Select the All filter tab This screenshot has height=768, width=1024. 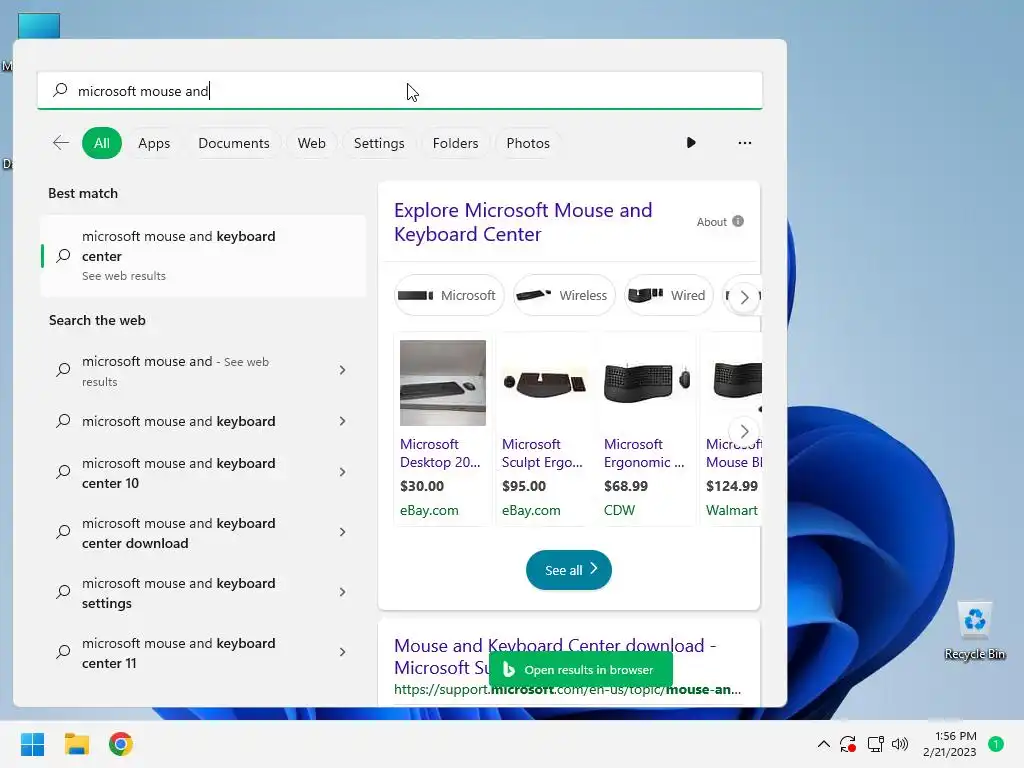102,143
